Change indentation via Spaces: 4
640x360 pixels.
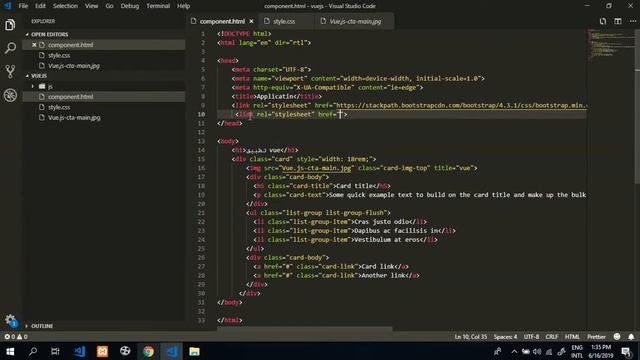coord(505,337)
